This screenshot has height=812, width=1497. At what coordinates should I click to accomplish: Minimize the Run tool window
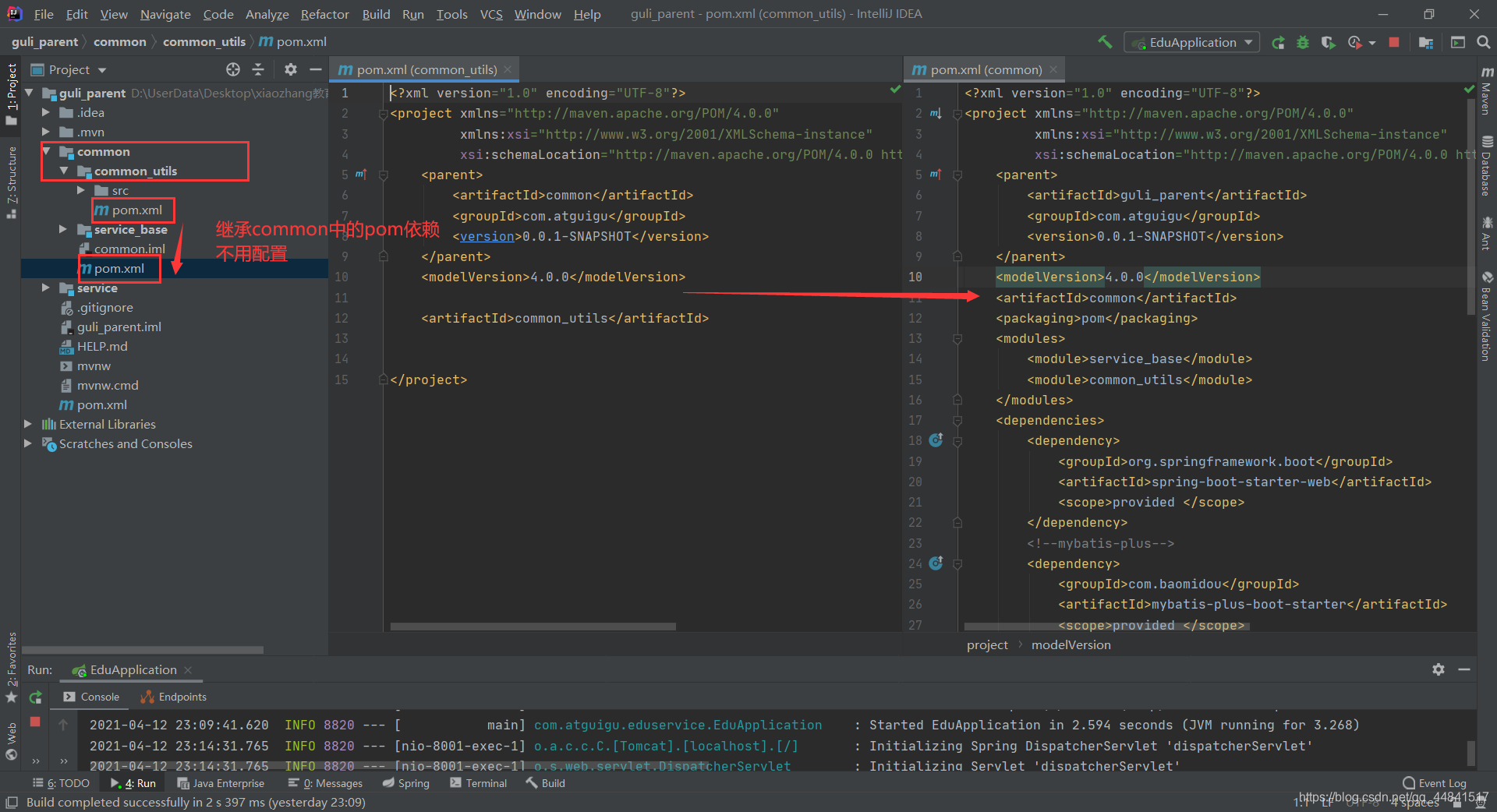(1464, 669)
